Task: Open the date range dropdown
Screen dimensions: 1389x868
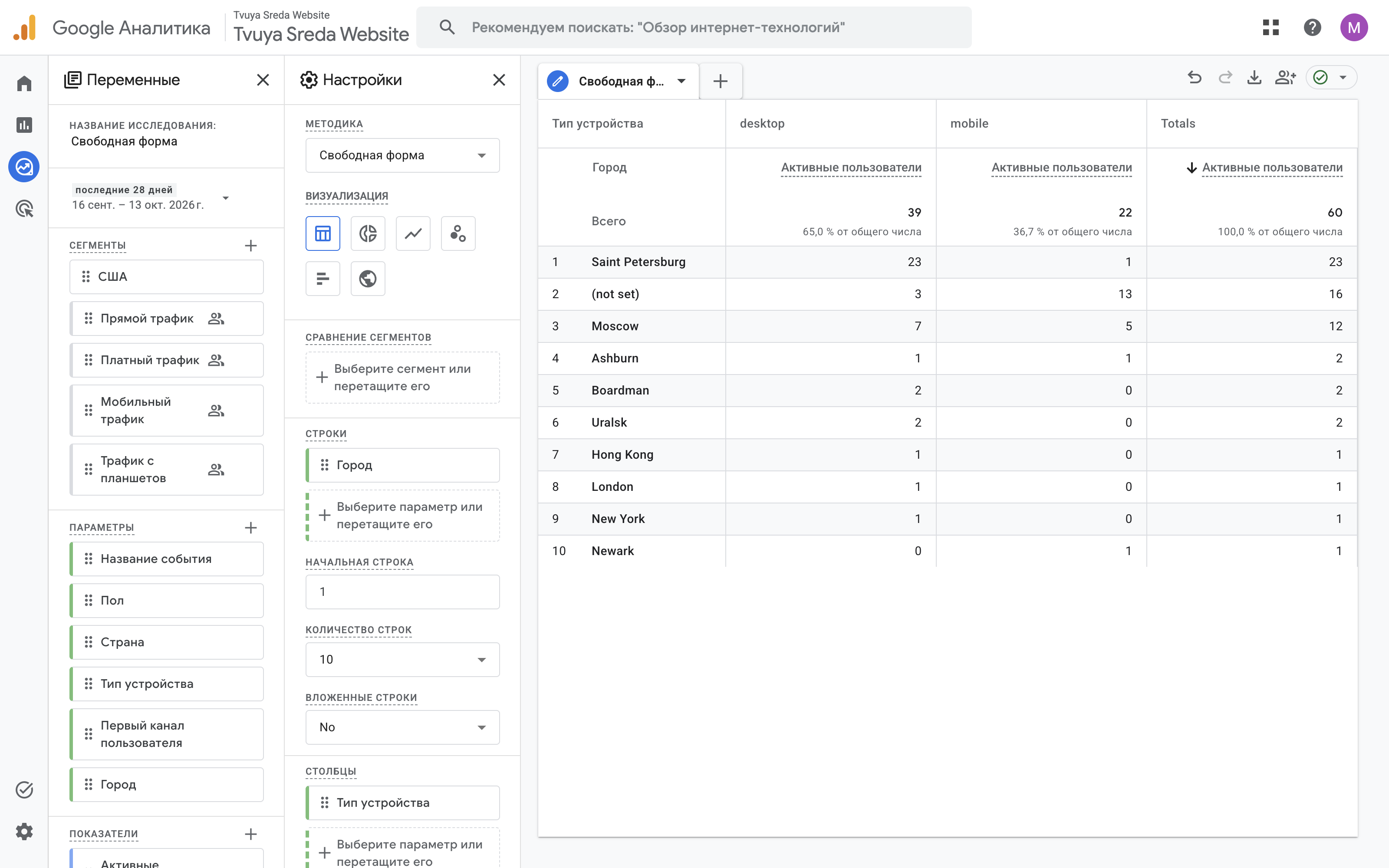Action: (x=226, y=198)
